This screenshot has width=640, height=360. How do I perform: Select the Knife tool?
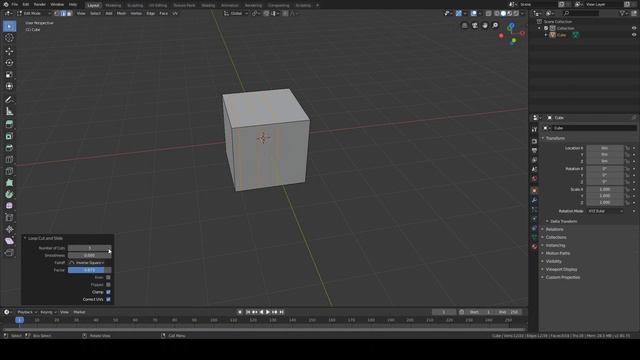(9, 171)
